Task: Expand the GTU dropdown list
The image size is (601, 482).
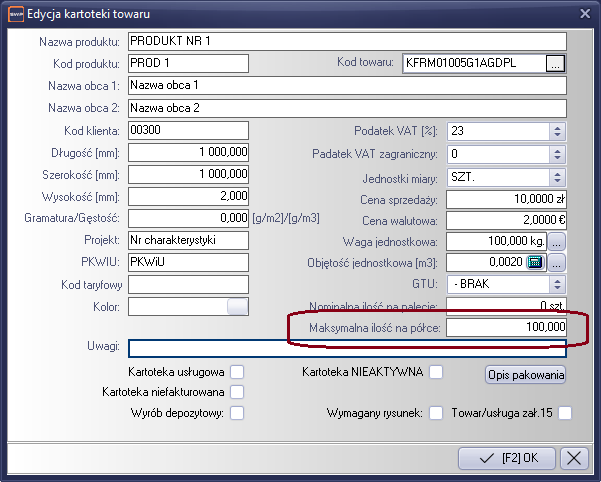Action: click(x=558, y=285)
